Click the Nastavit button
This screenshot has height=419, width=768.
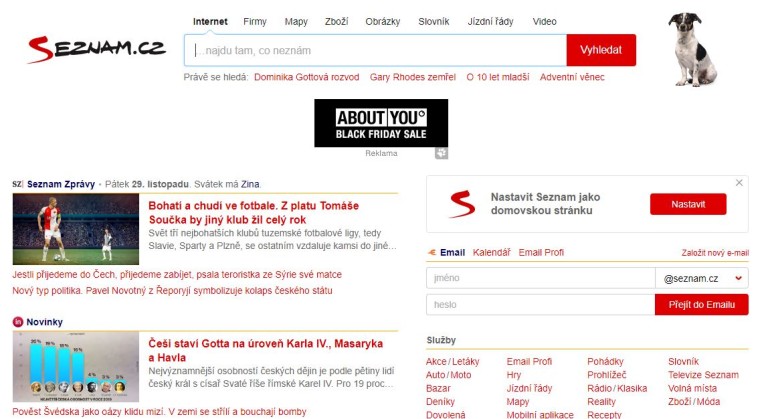(688, 204)
